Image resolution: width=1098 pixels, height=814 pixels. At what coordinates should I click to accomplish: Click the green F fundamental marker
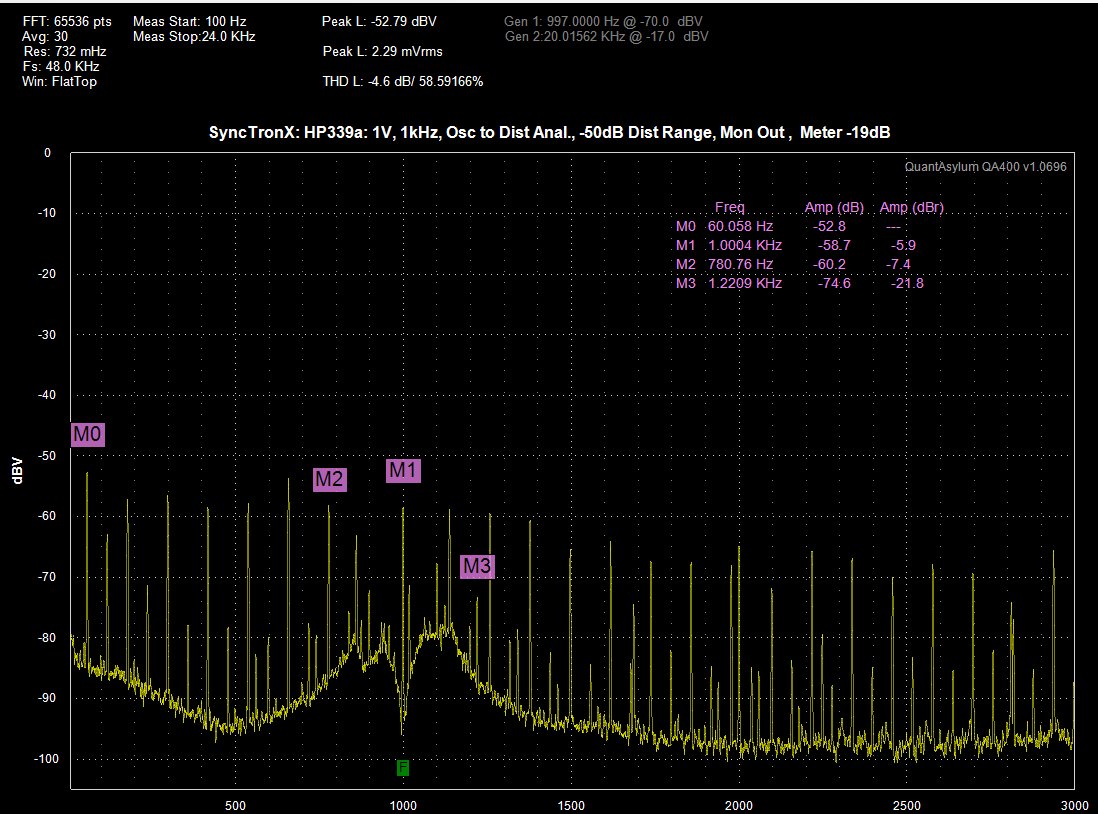pyautogui.click(x=403, y=768)
